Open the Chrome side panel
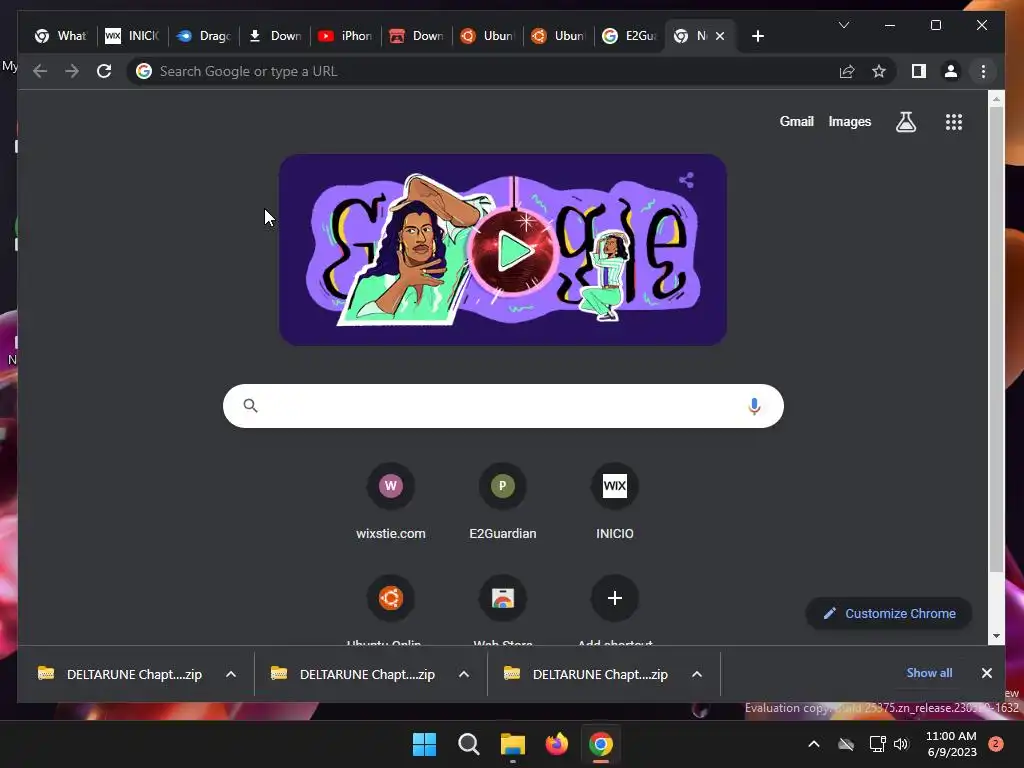1024x768 pixels. point(919,71)
